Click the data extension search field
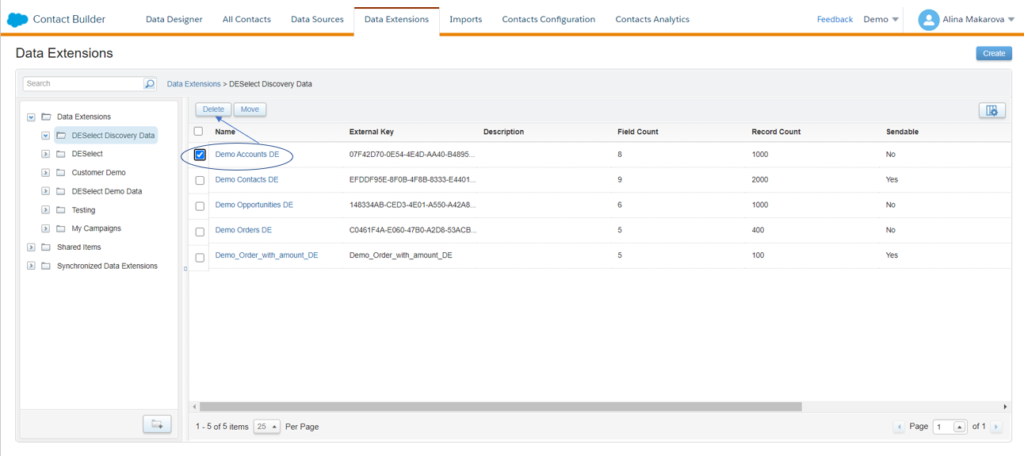The width and height of the screenshot is (1024, 456). [x=83, y=84]
